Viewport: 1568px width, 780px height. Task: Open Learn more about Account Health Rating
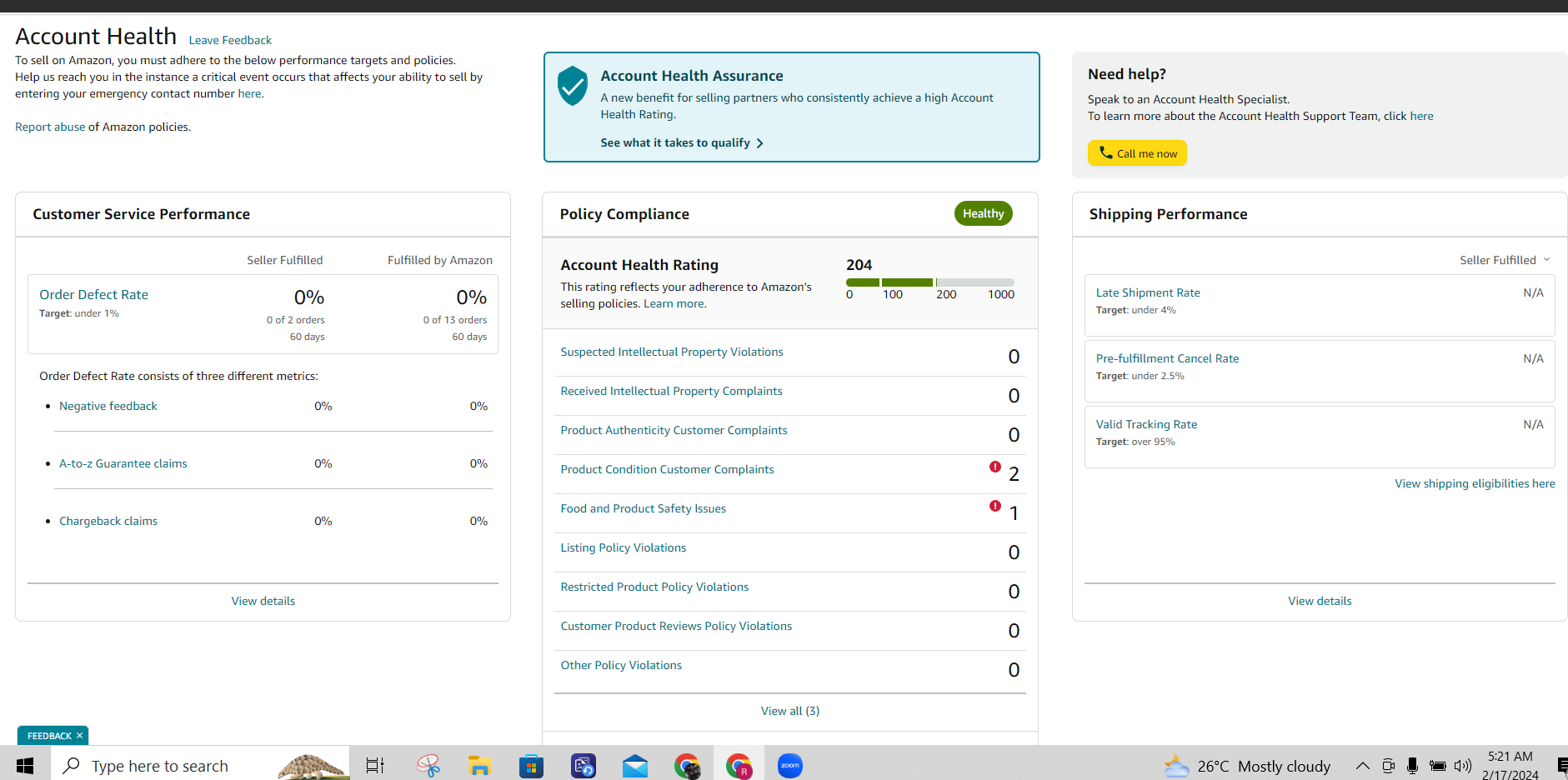tap(674, 303)
